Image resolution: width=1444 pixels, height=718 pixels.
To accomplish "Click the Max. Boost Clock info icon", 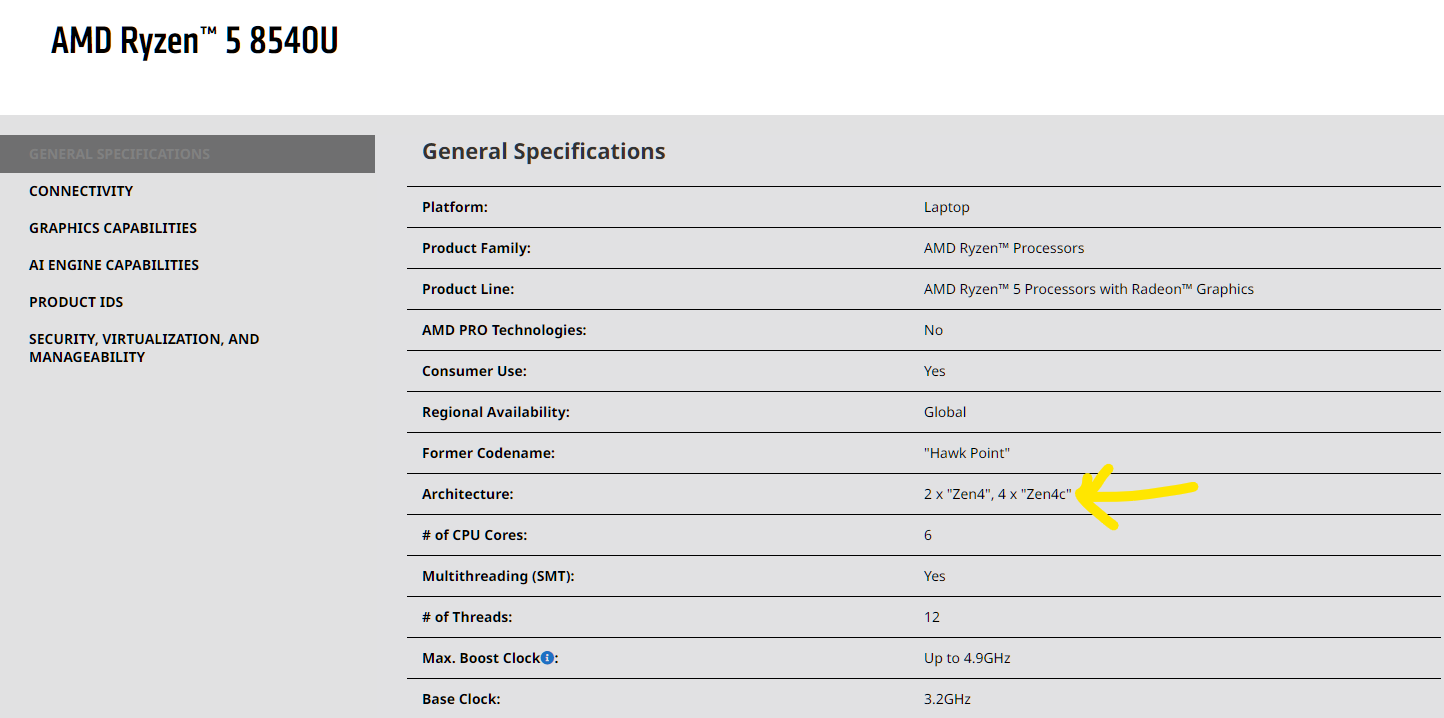I will point(547,658).
